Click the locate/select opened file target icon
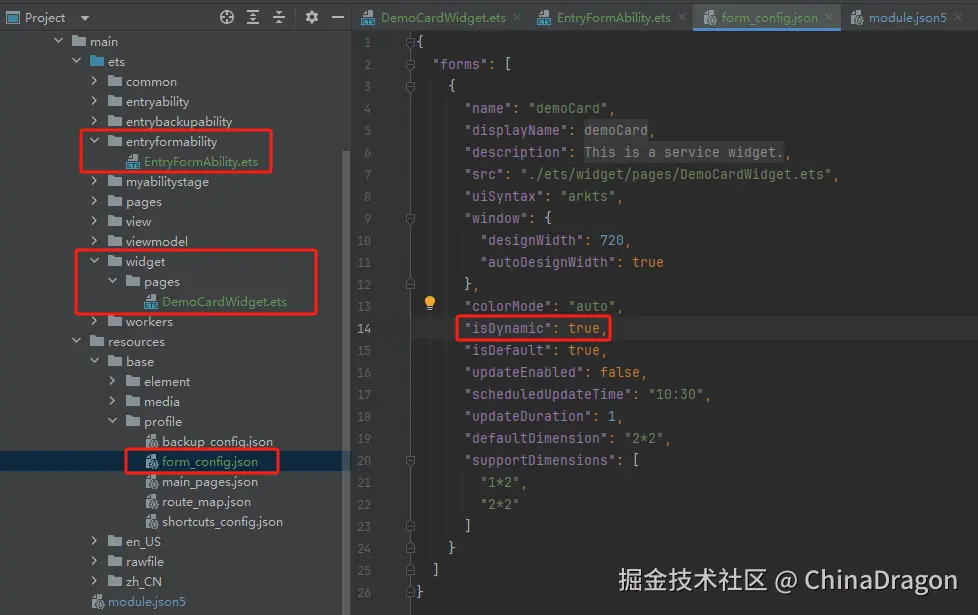Screen dimensions: 978x615 point(227,17)
